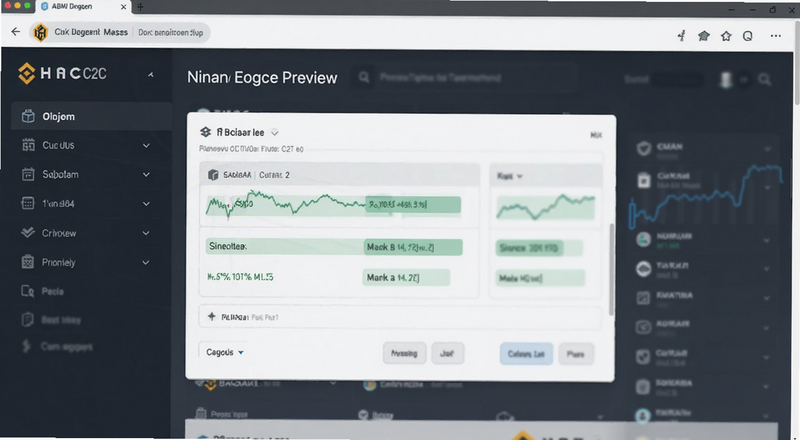The height and width of the screenshot is (440, 800).
Task: Close the dialog with Hix button
Action: 596,135
